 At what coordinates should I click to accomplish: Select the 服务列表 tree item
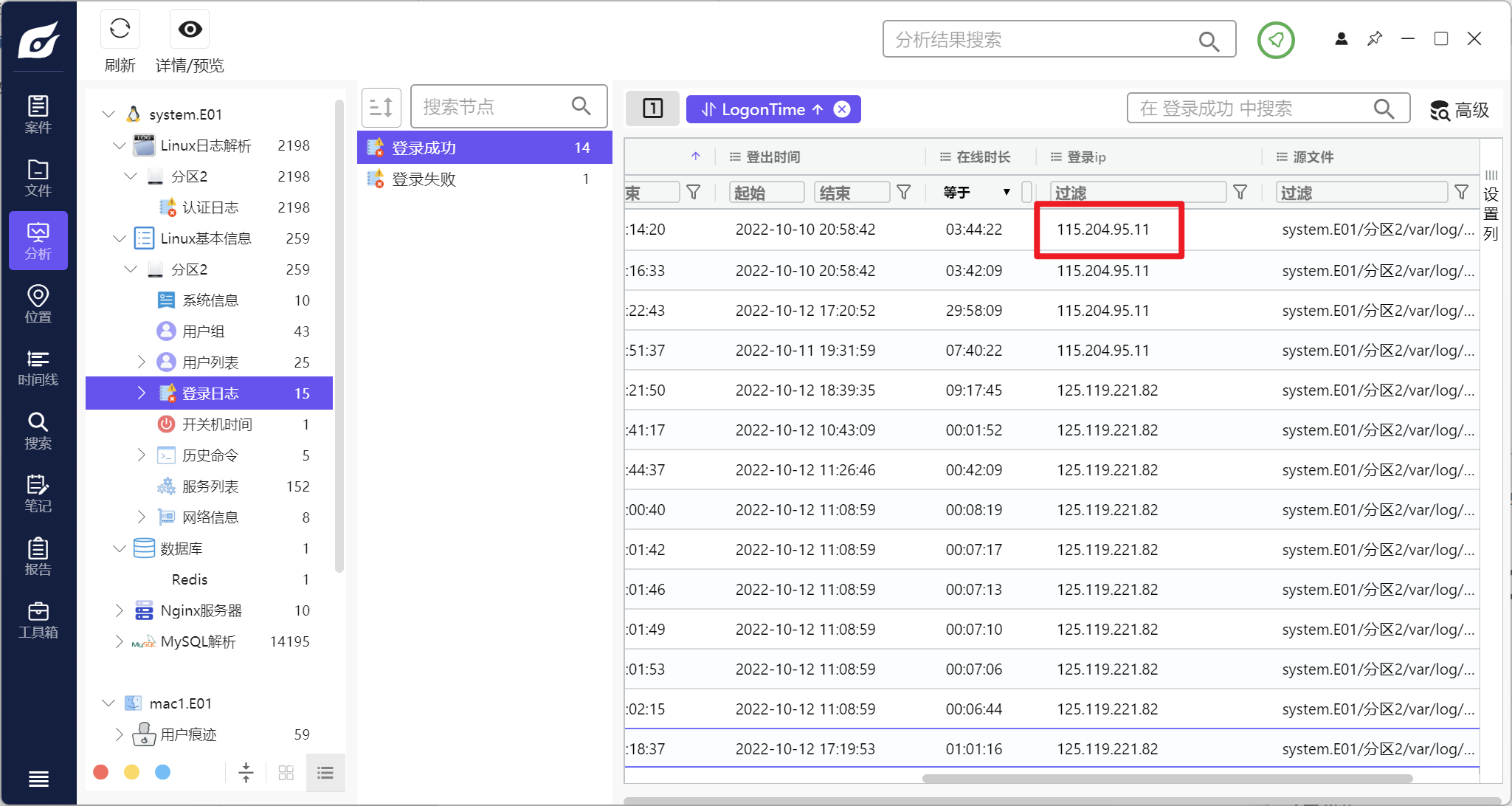click(x=210, y=486)
